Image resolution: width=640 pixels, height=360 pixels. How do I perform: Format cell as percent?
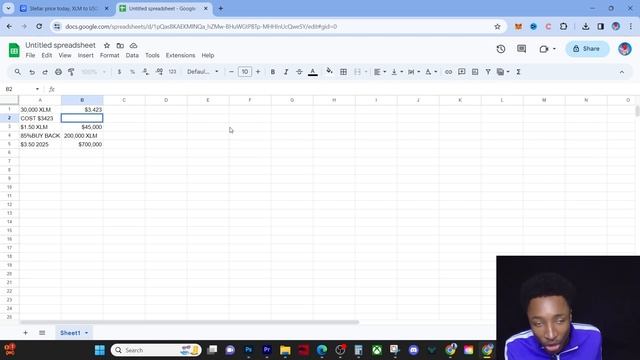(x=132, y=72)
